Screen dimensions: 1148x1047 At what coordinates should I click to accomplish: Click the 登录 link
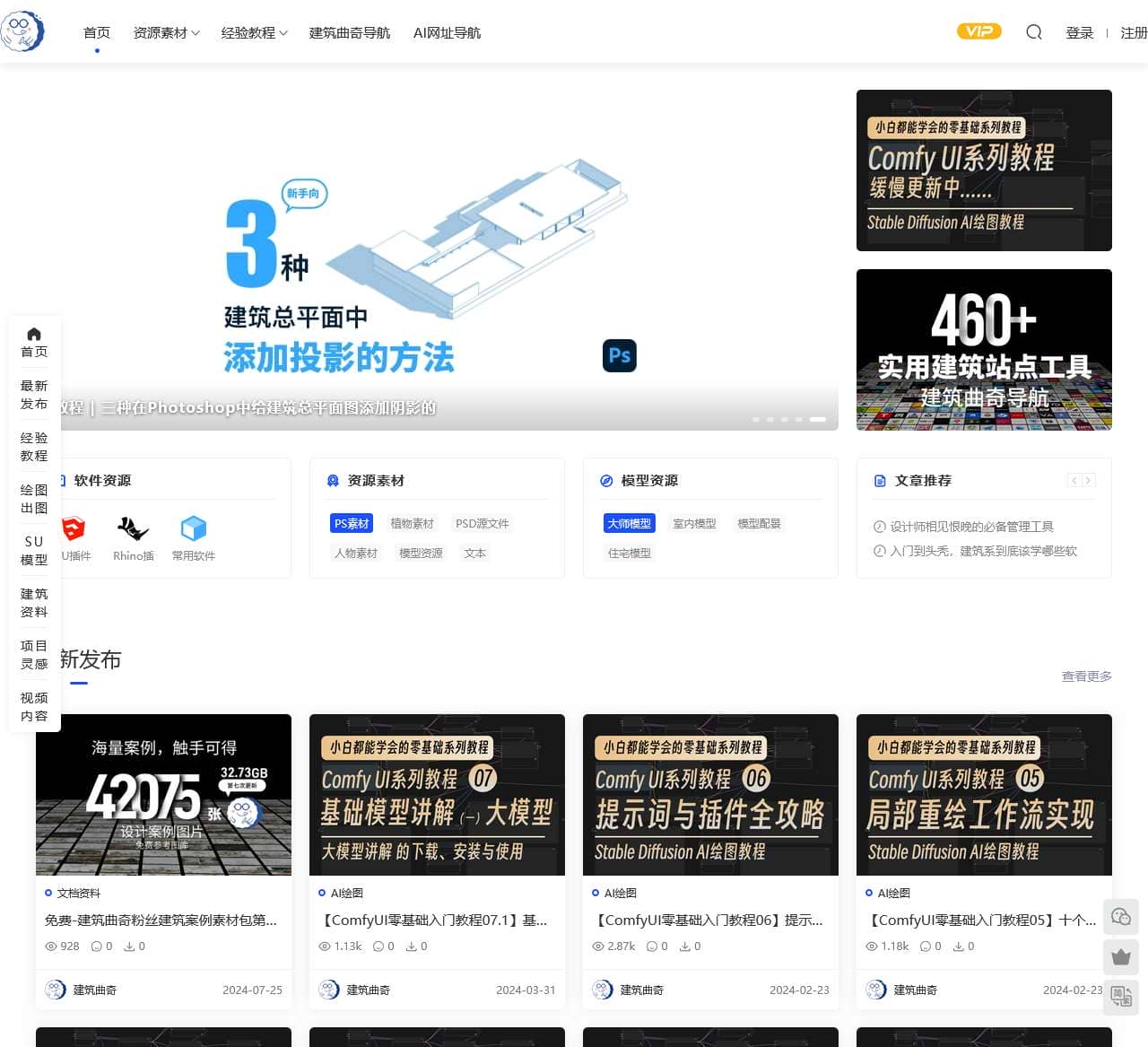point(1080,33)
